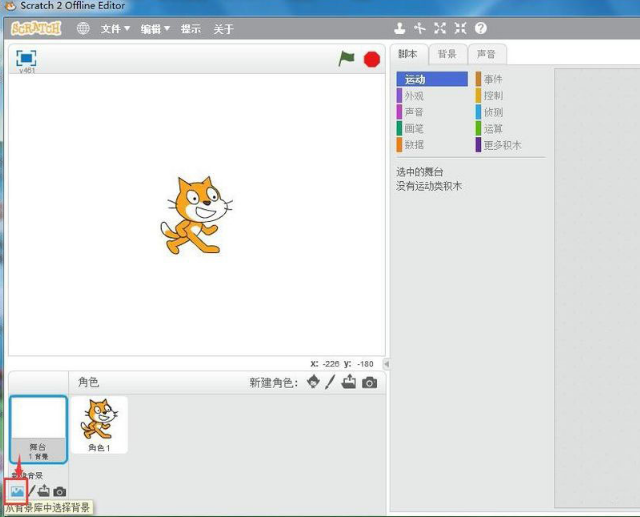Screen dimensions: 640x517
Task: Click the block help question mark icon
Action: [481, 28]
